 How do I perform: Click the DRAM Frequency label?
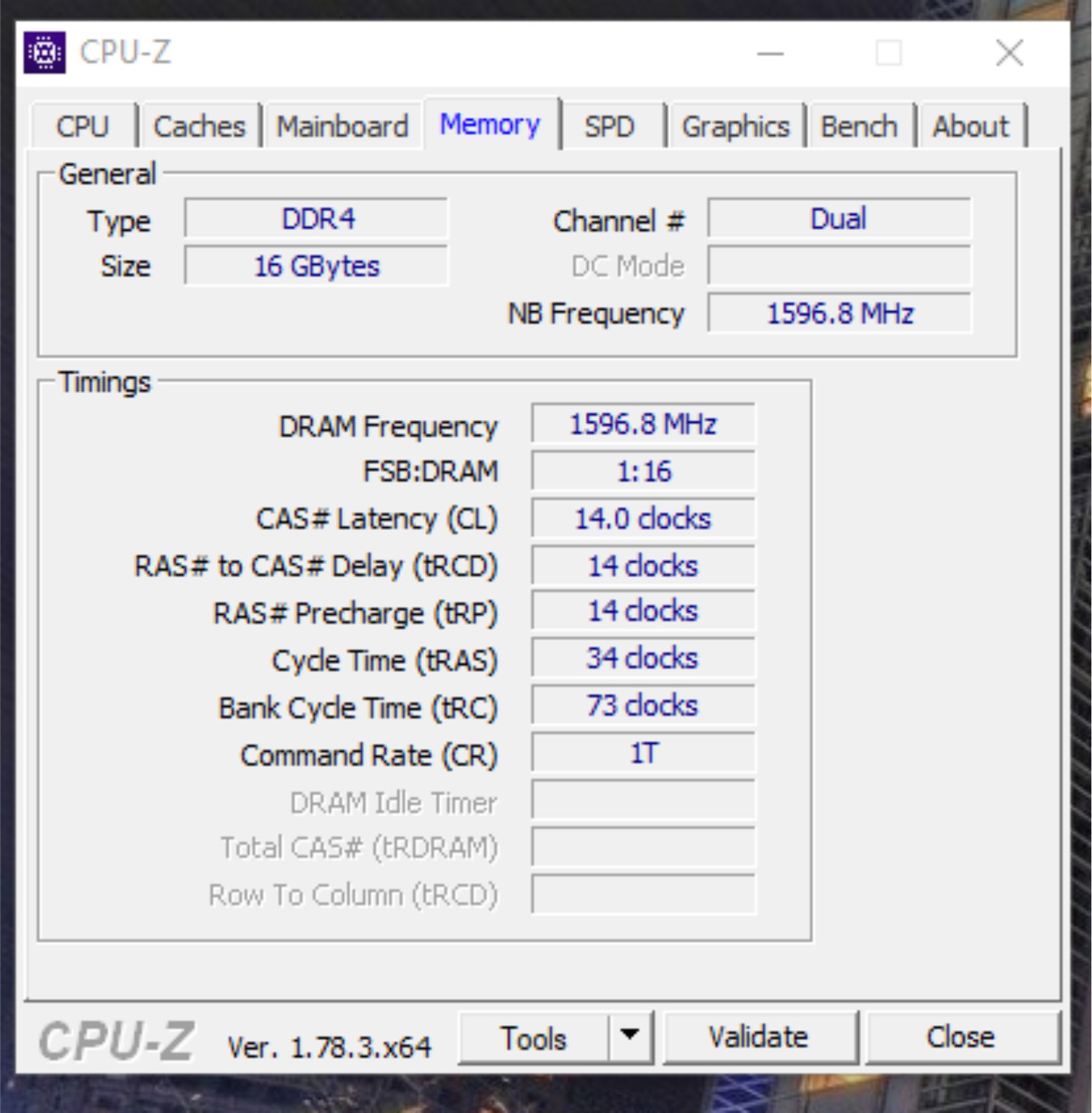388,427
